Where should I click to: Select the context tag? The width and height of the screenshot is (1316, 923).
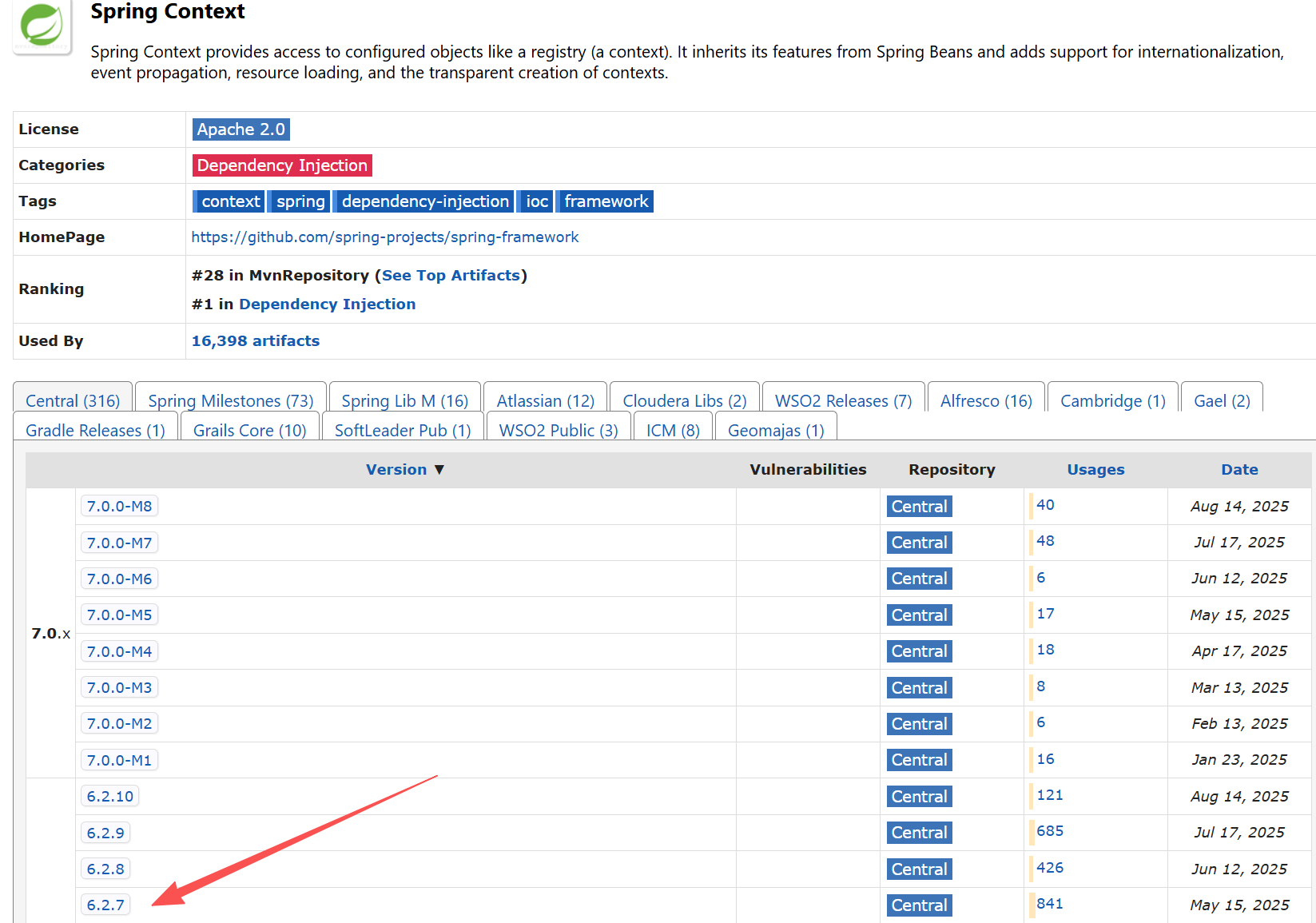229,201
